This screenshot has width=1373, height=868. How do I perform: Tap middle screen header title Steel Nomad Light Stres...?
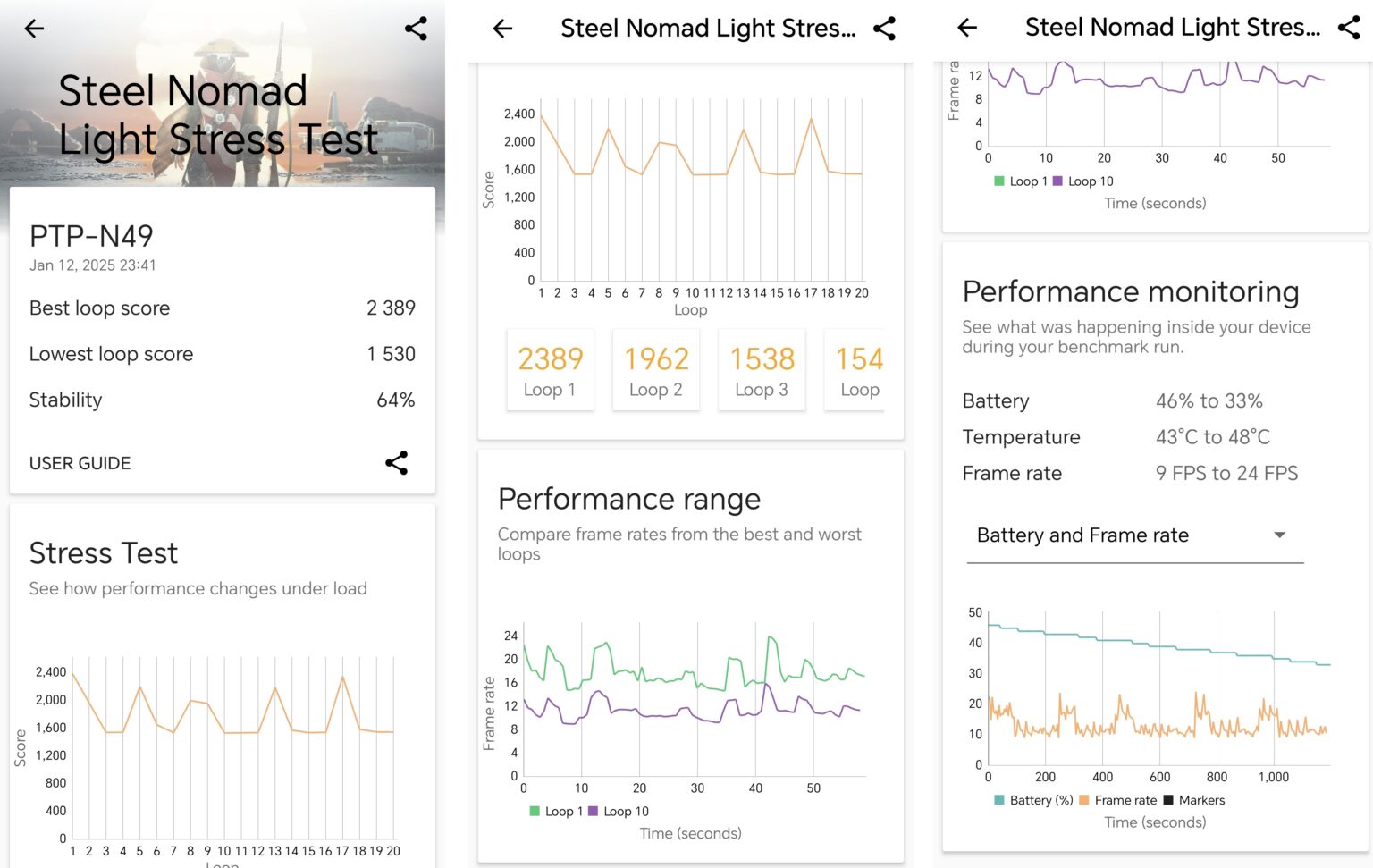[708, 29]
